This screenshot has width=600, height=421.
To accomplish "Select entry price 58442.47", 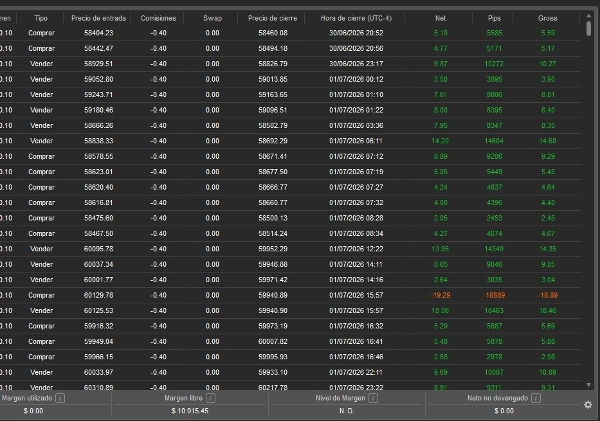I will click(x=99, y=49).
